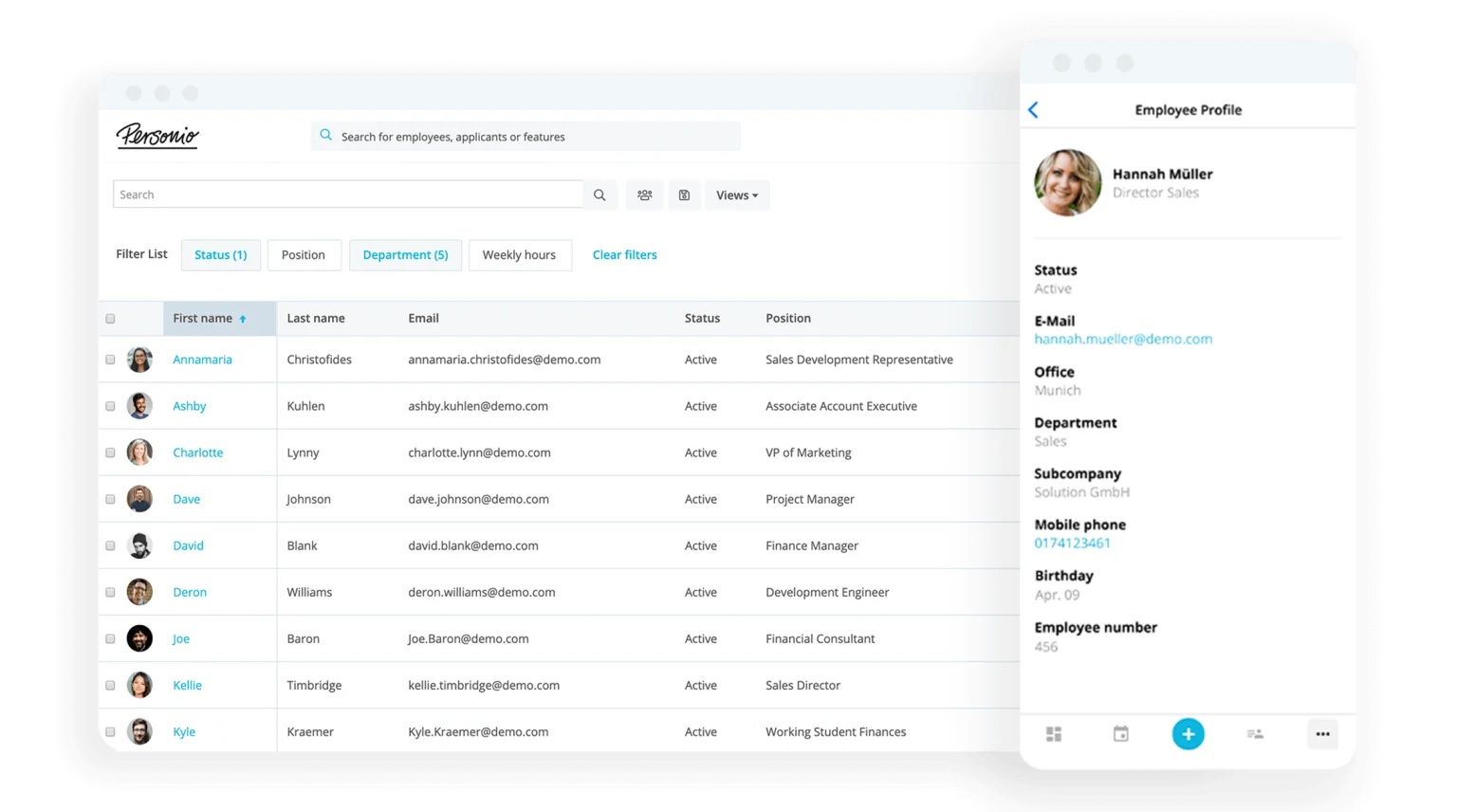Click Joe.Baron@demo.com email cell
Screen dimensions: 1457x812
click(468, 638)
